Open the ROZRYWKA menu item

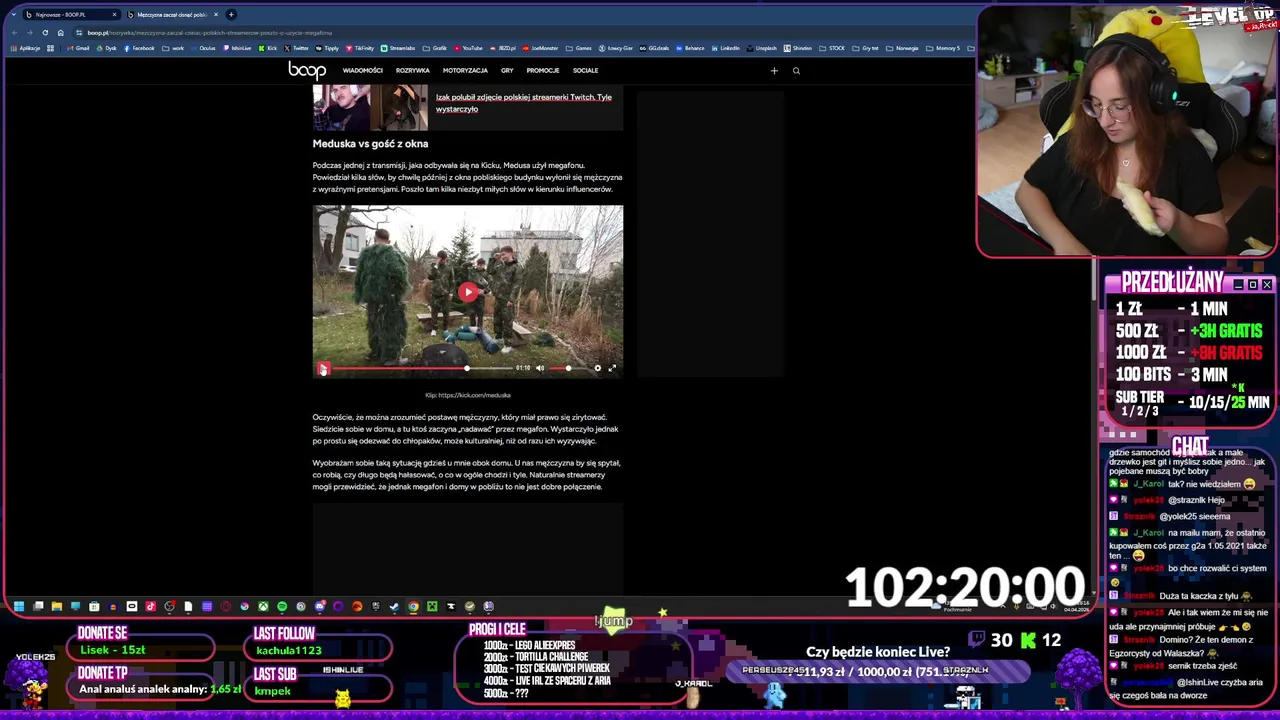click(x=412, y=70)
